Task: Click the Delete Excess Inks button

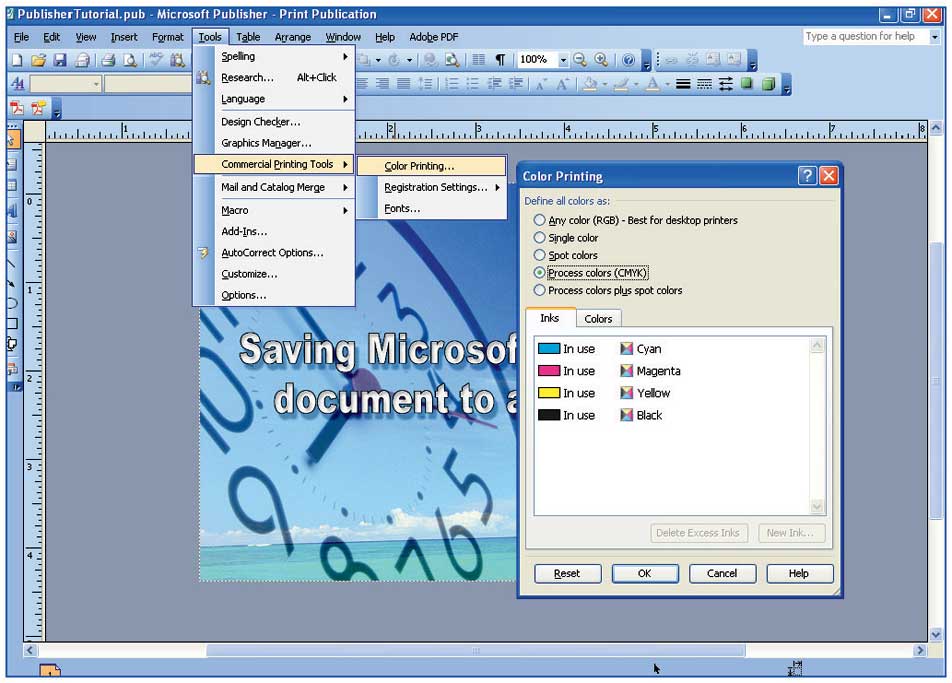Action: (x=698, y=533)
